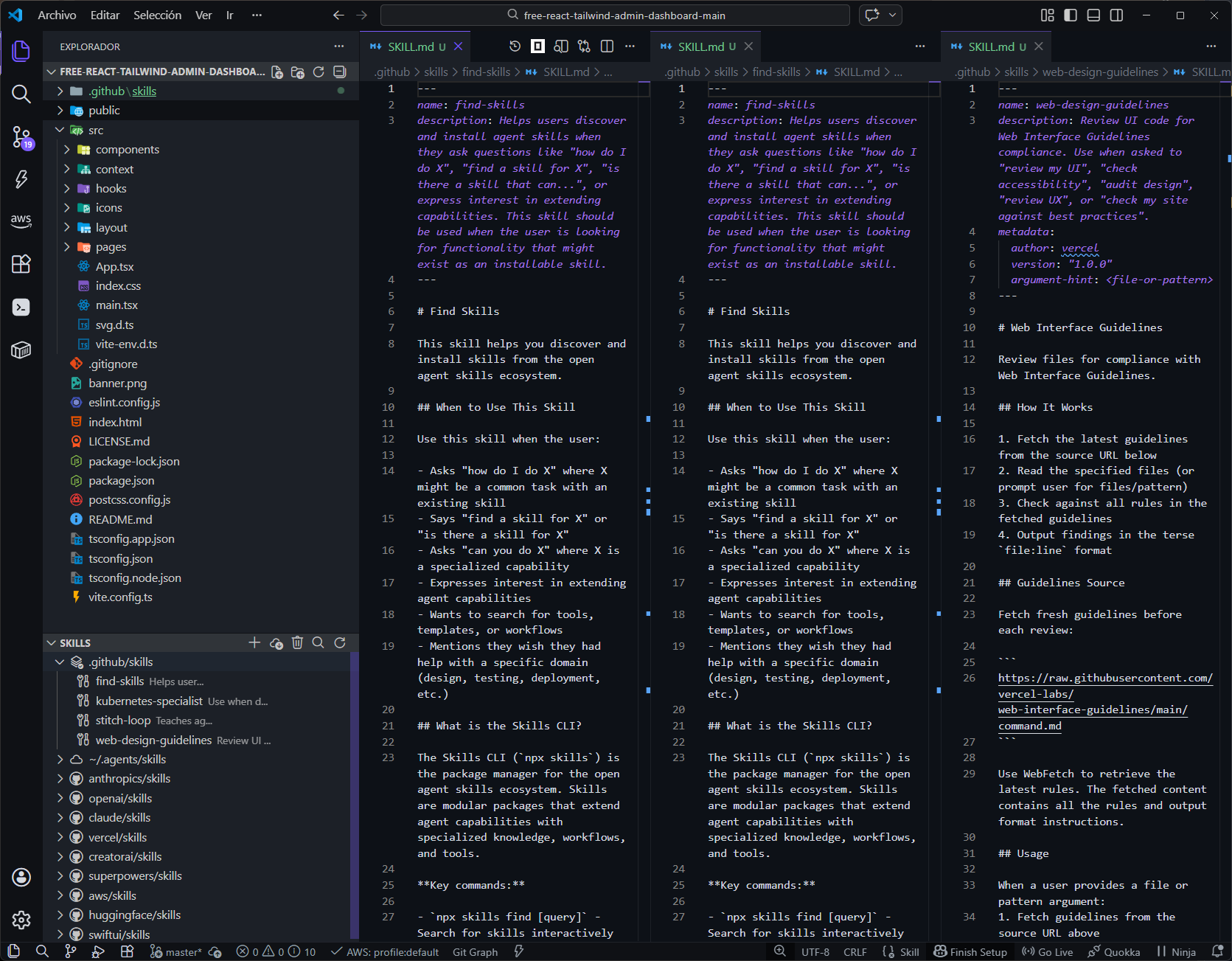The image size is (1232, 961).
Task: Click the compare changes icon in editor toolbar
Action: 584,46
